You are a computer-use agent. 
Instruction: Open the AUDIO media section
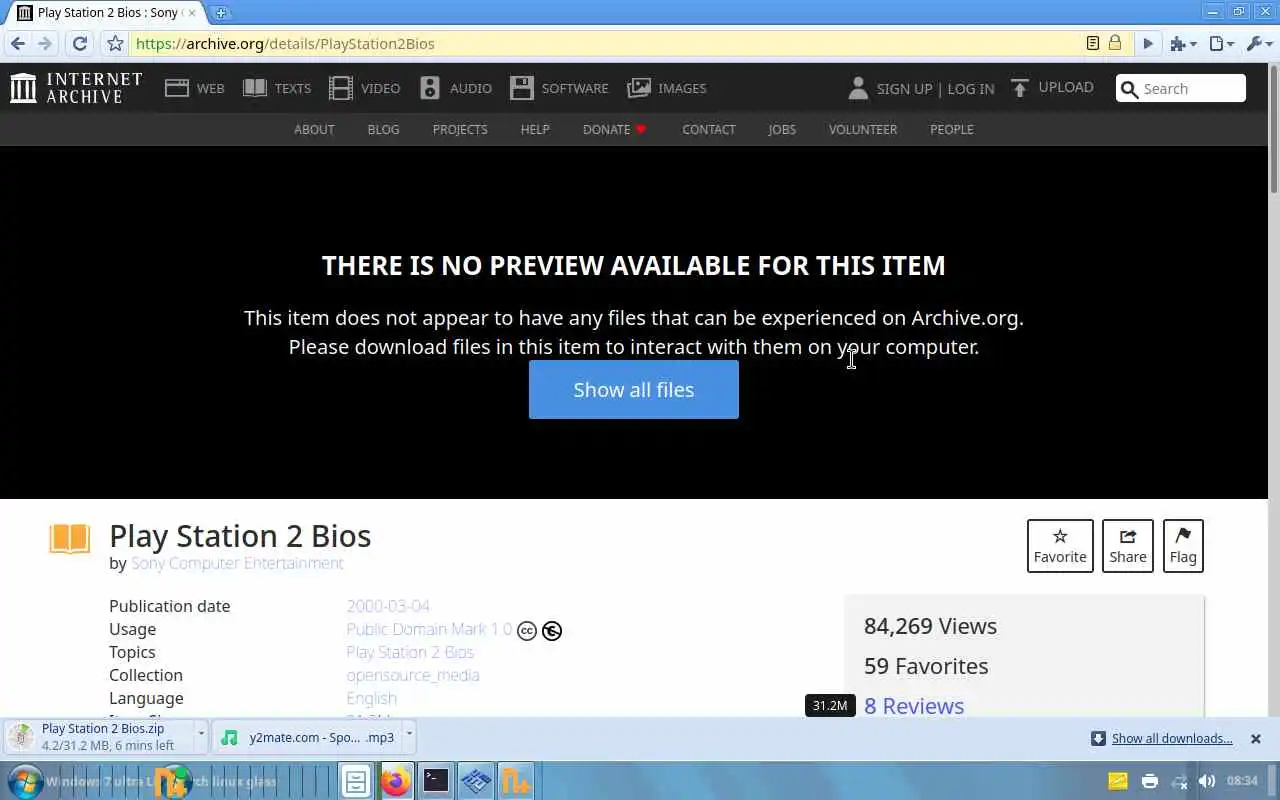click(x=455, y=88)
